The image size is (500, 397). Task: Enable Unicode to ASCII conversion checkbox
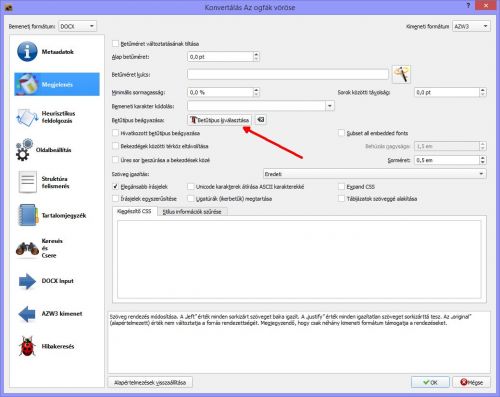(x=191, y=187)
